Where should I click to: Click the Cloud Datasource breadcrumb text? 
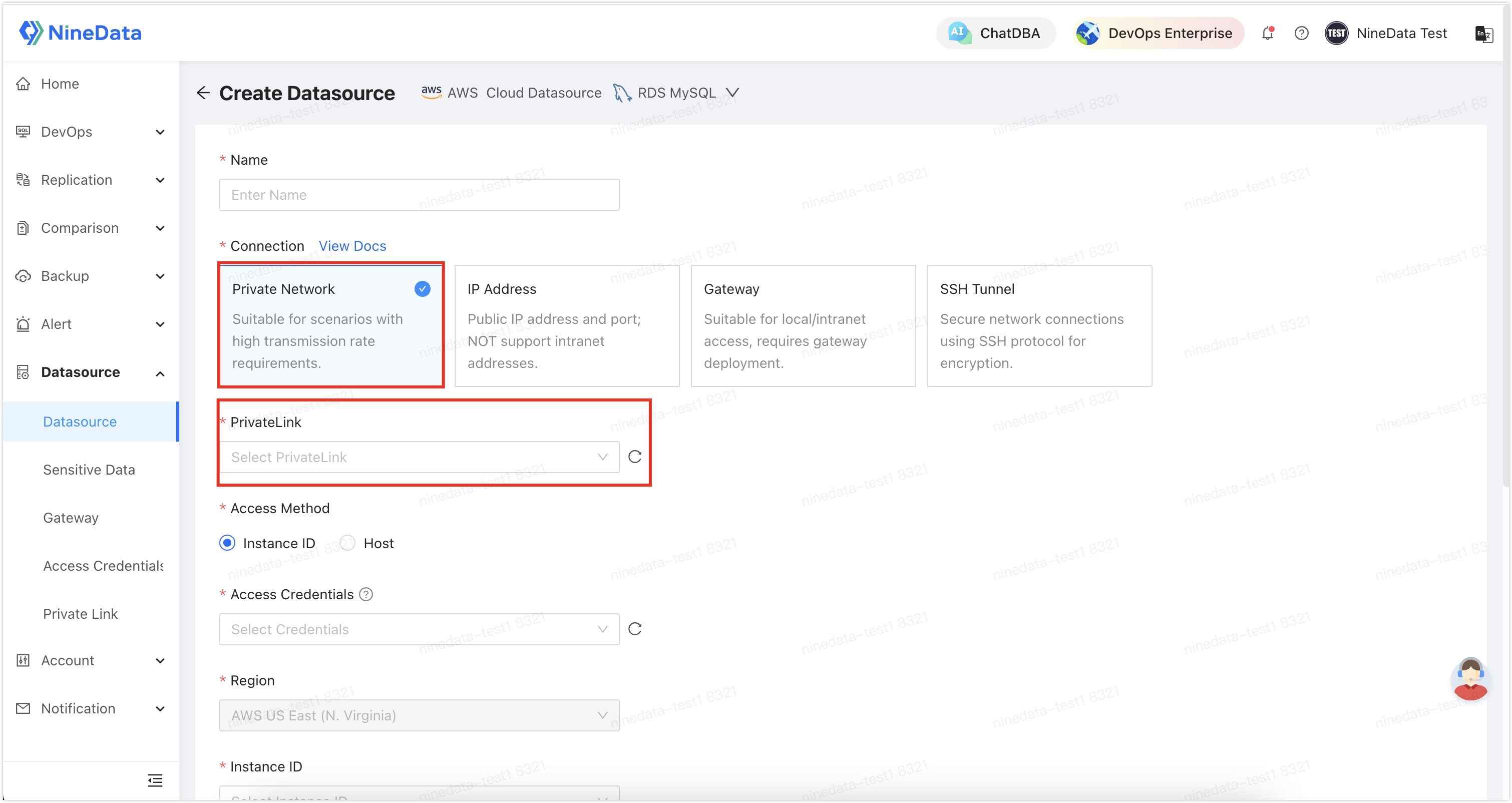click(x=544, y=93)
